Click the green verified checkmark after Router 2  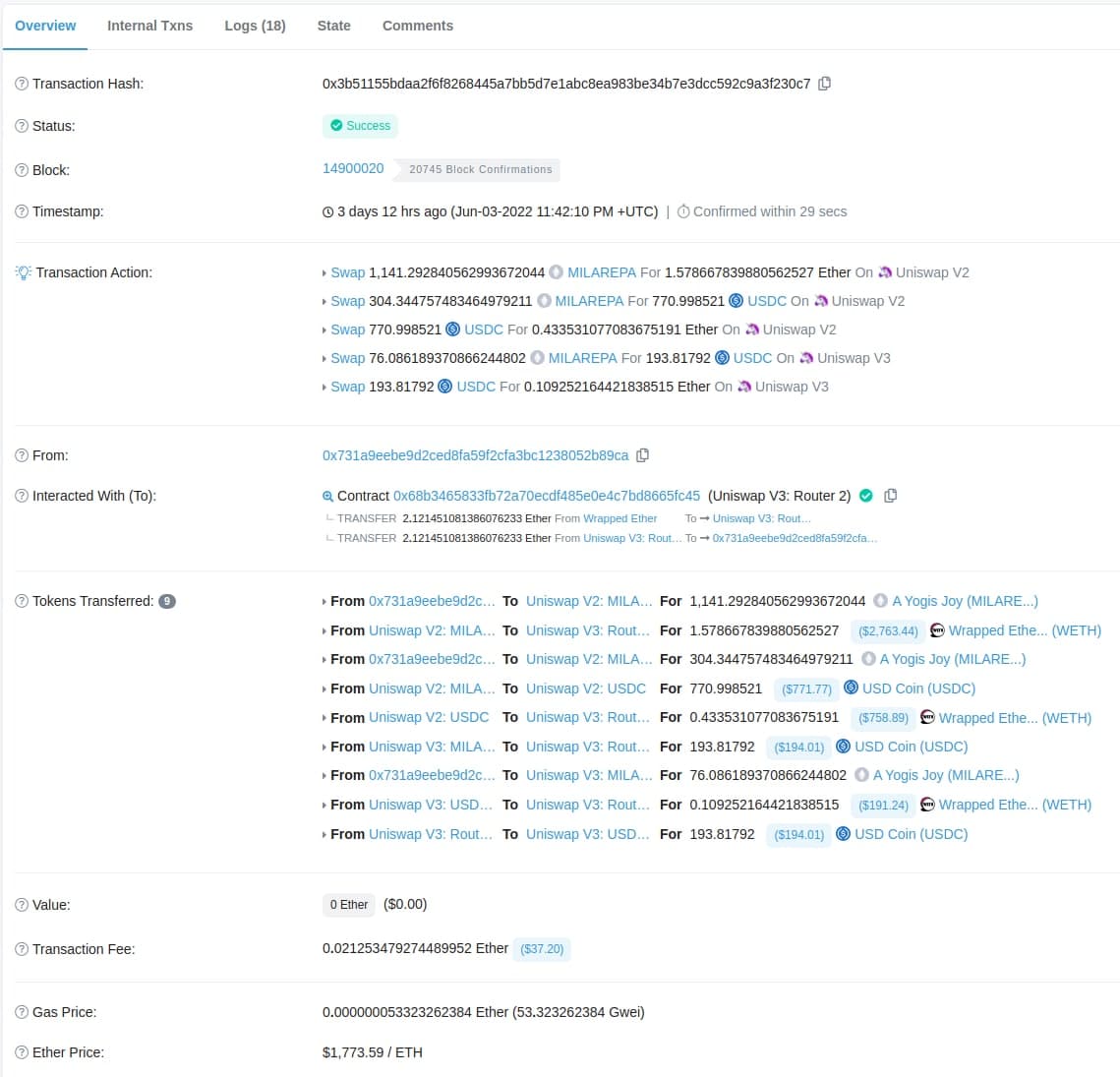point(865,496)
